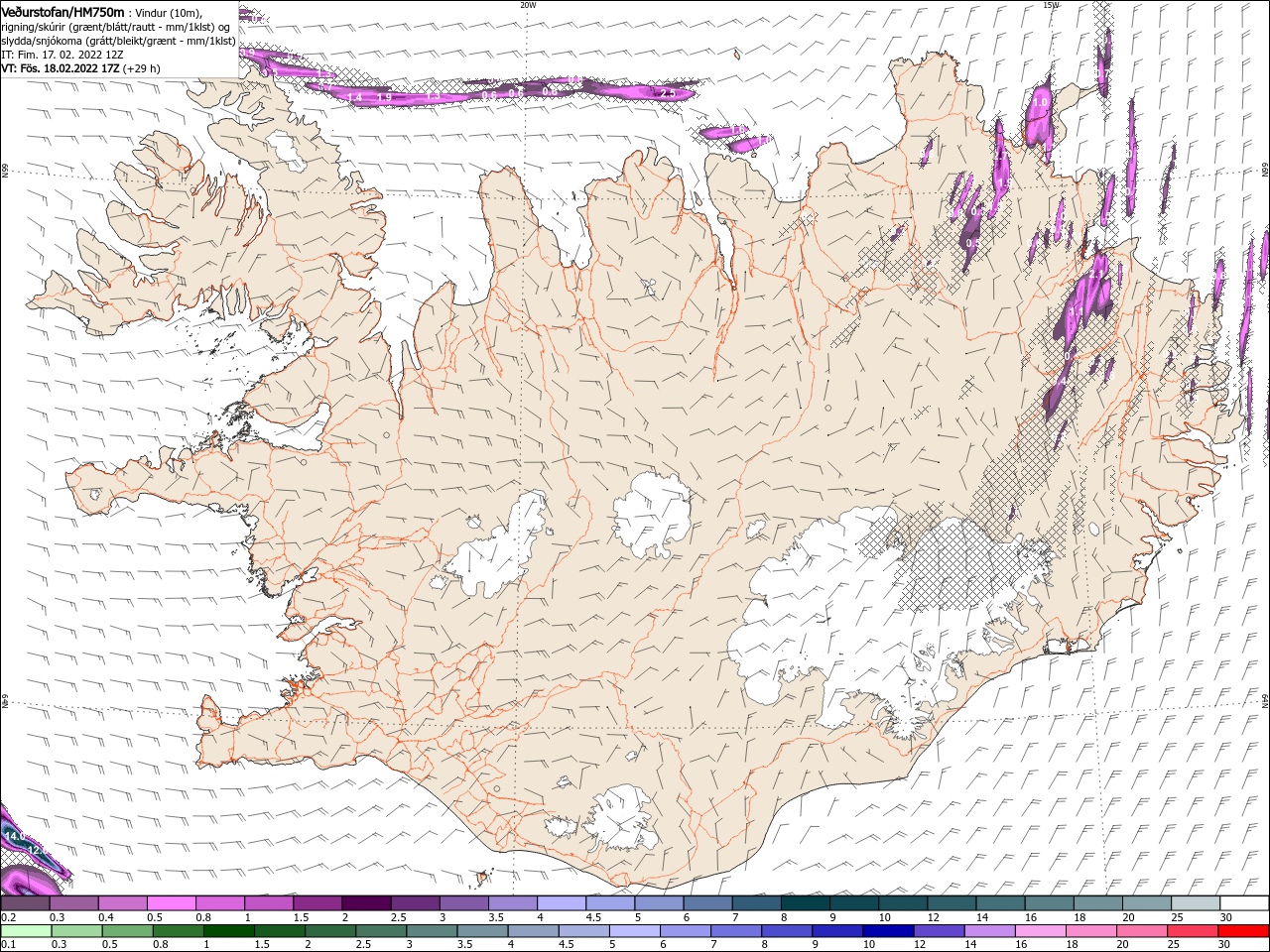Select the deep blue lower swatch between 10 and 12

click(887, 931)
